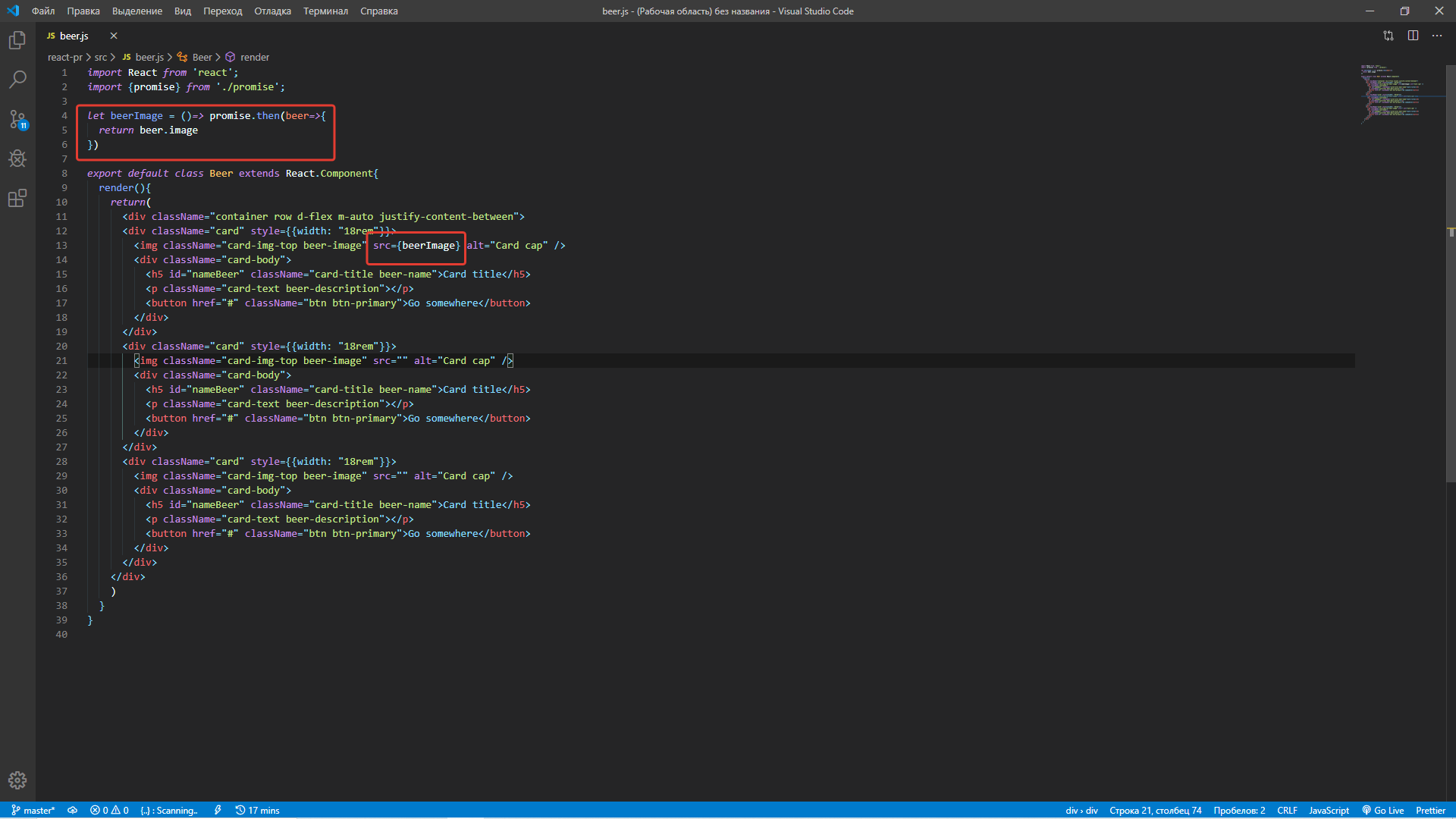Screen dimensions: 1456x819
Task: Click 'return beer.image' on line 5
Action: 148,130
